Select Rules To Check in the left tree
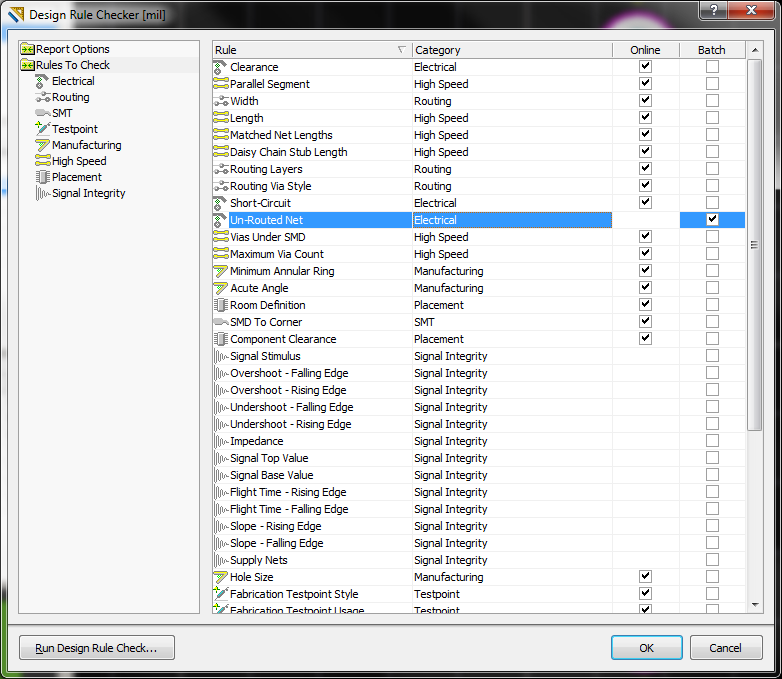 [x=73, y=65]
